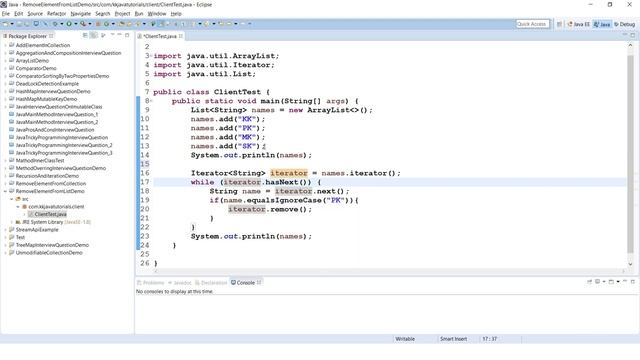This screenshot has height=360, width=640.
Task: Collapse the src folder
Action: [x=11, y=199]
